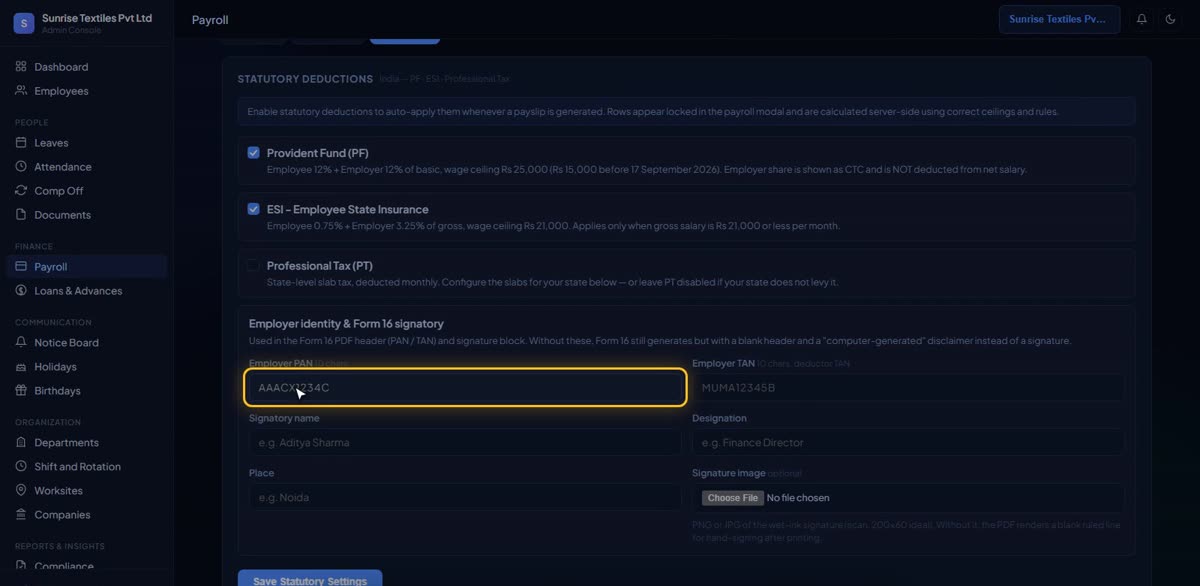Select Shift and Rotation sidebar icon
Screen dimensions: 1200x586
[21, 467]
